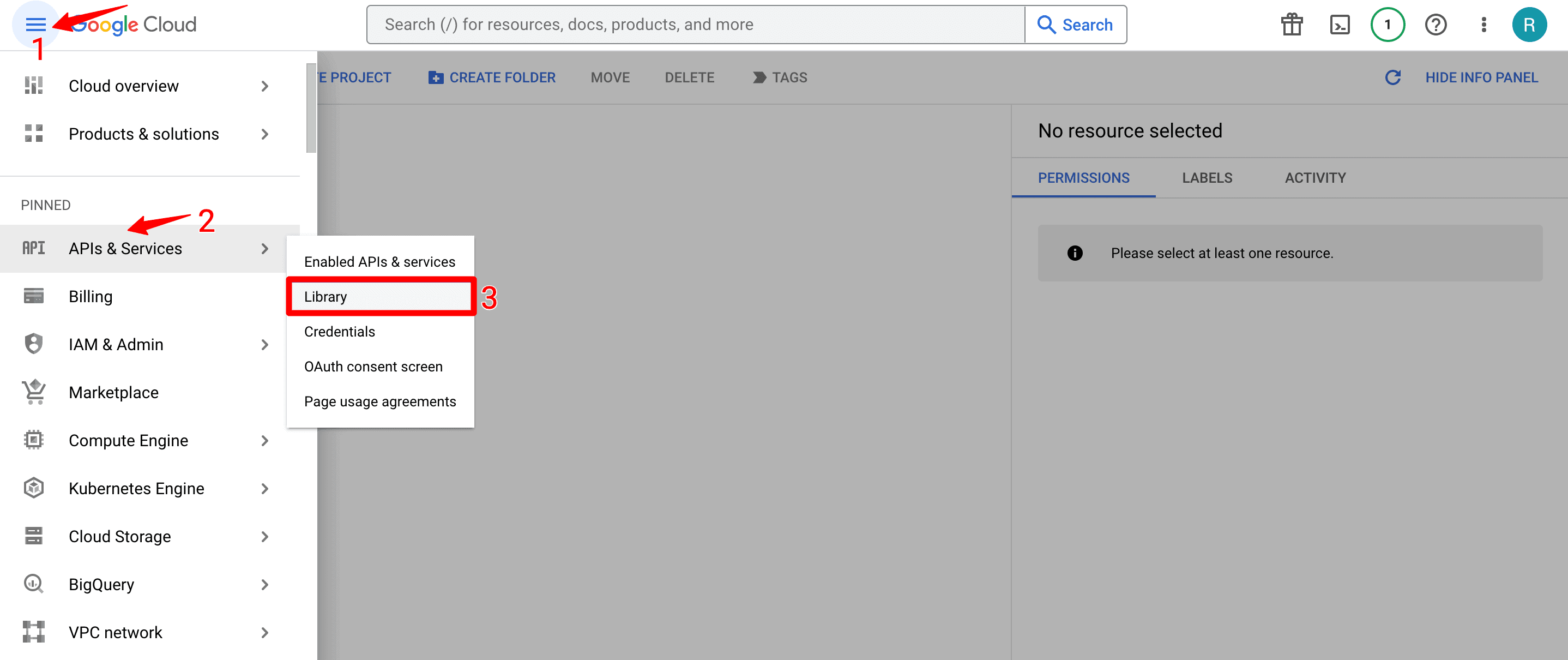Expand Compute Engine chevron
1568x660 pixels.
(265, 440)
